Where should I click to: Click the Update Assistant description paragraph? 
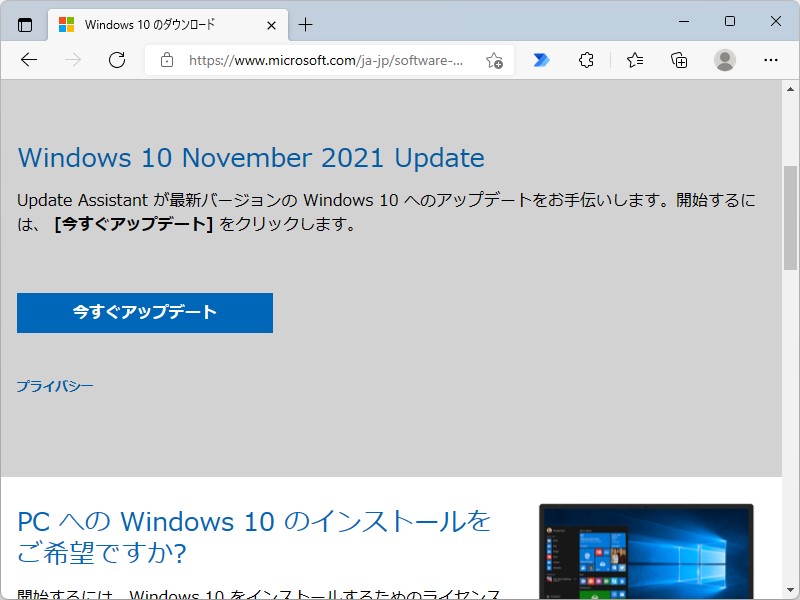tap(386, 212)
